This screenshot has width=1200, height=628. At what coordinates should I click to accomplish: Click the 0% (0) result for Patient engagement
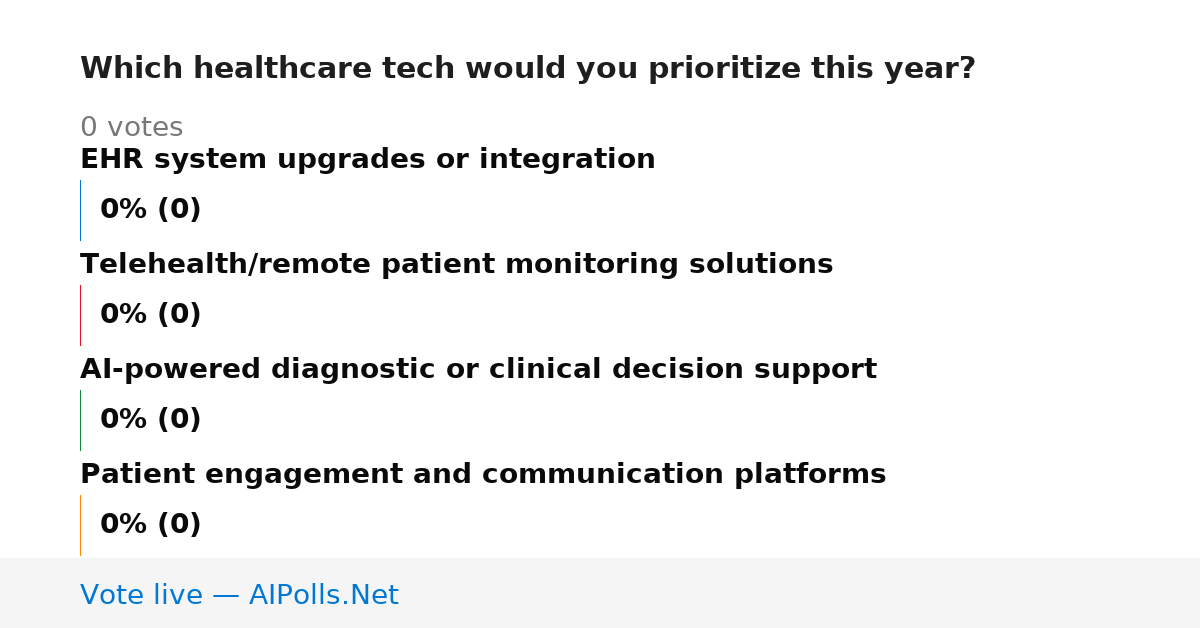pyautogui.click(x=150, y=525)
